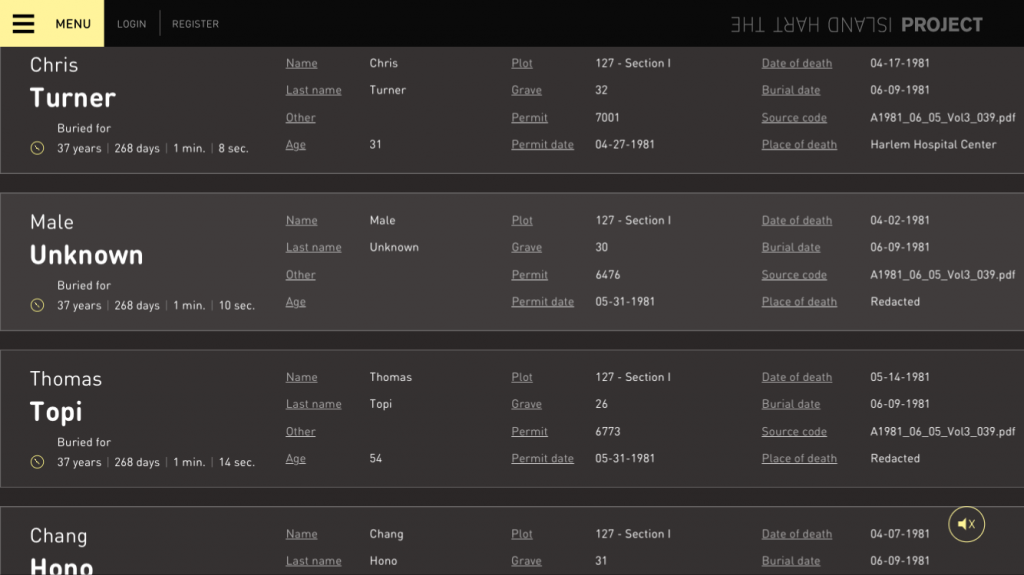This screenshot has width=1024, height=575.
Task: Click Place of death label for Turner
Action: tap(799, 145)
